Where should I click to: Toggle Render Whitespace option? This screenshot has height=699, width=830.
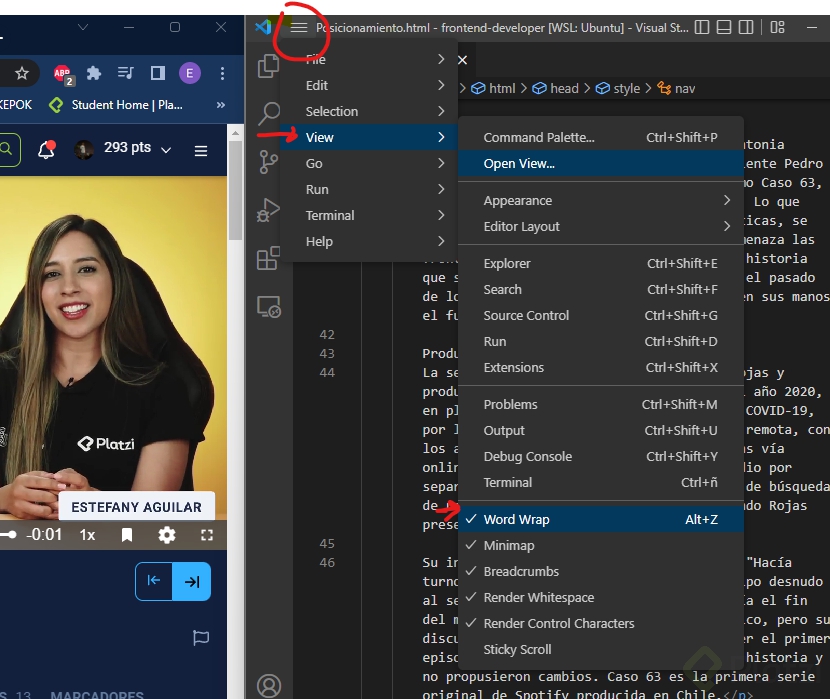pyautogui.click(x=601, y=597)
